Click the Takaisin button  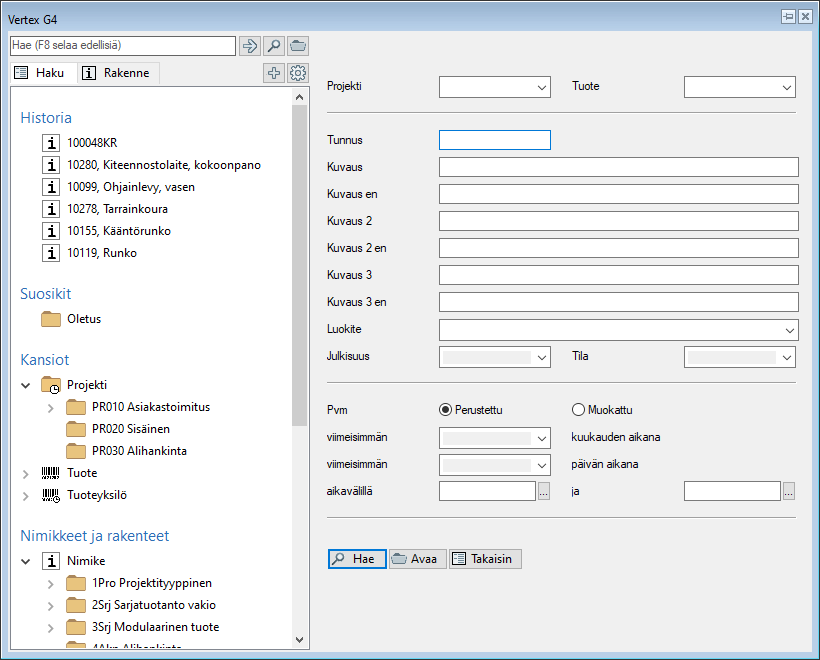pos(485,559)
